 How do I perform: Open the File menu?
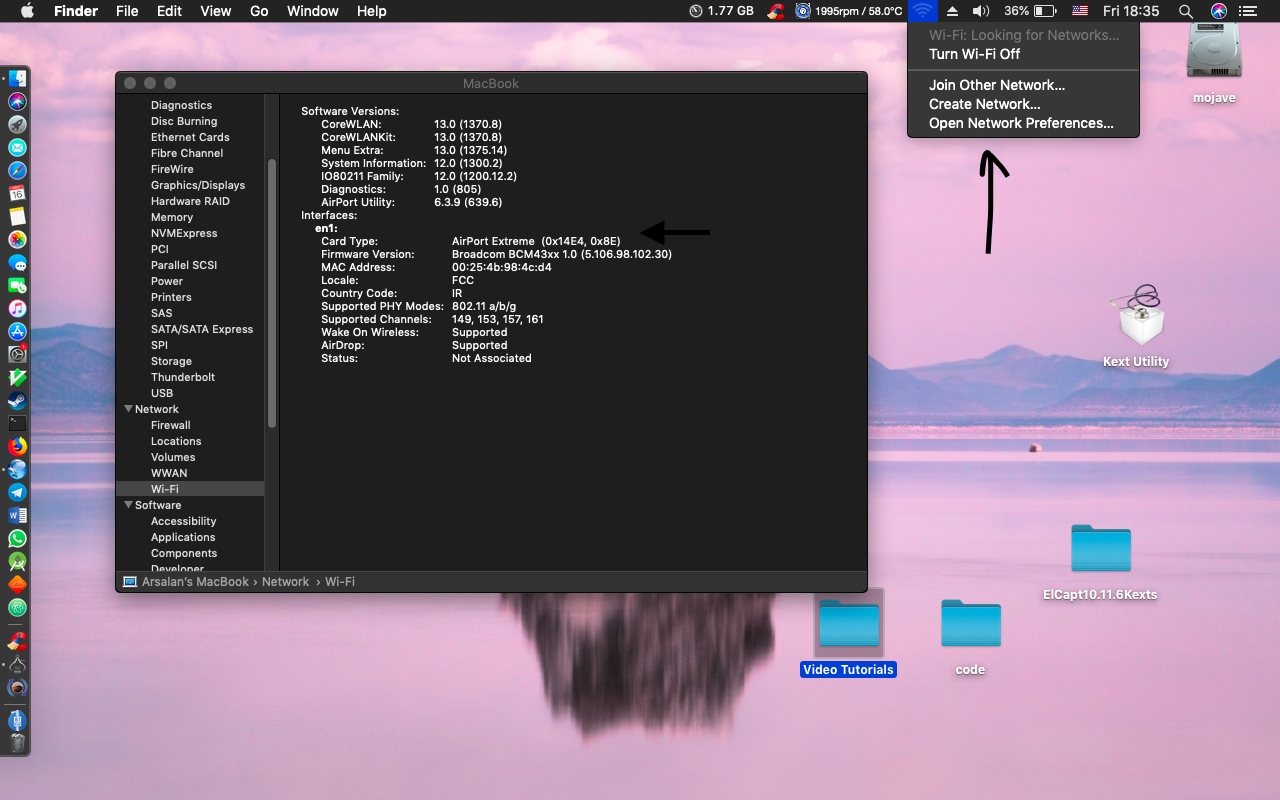point(127,11)
